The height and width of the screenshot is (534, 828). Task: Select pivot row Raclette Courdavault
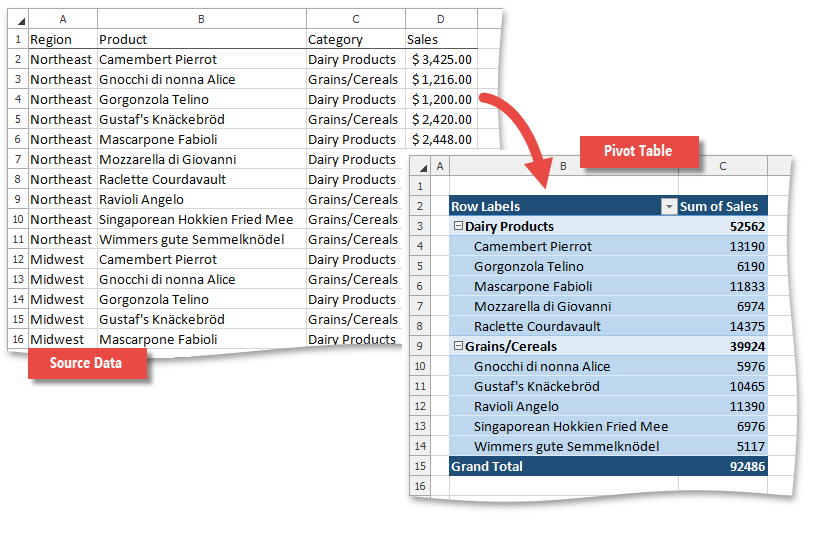coord(564,326)
